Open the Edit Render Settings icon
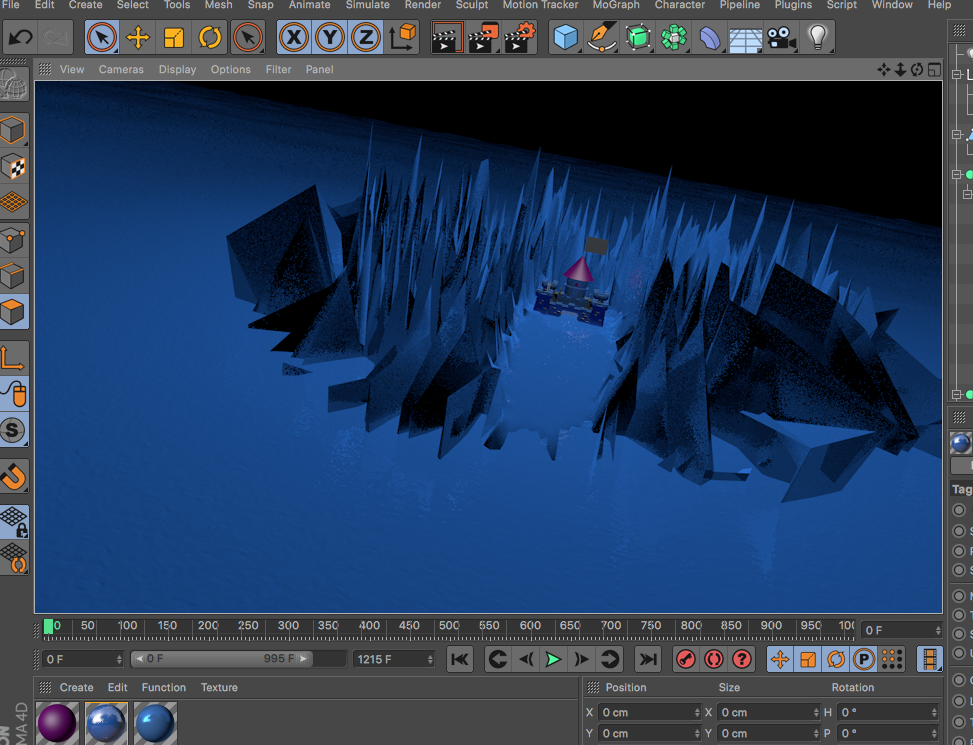 520,38
